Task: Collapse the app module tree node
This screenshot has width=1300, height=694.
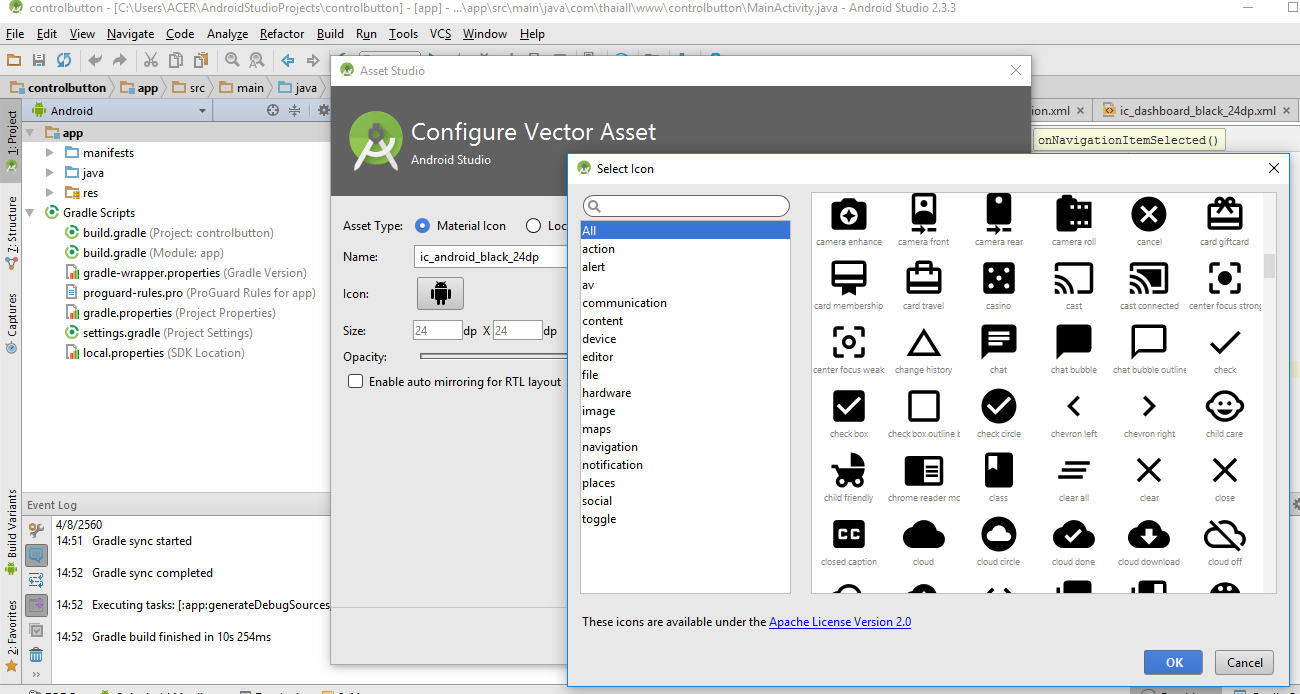Action: tap(31, 133)
